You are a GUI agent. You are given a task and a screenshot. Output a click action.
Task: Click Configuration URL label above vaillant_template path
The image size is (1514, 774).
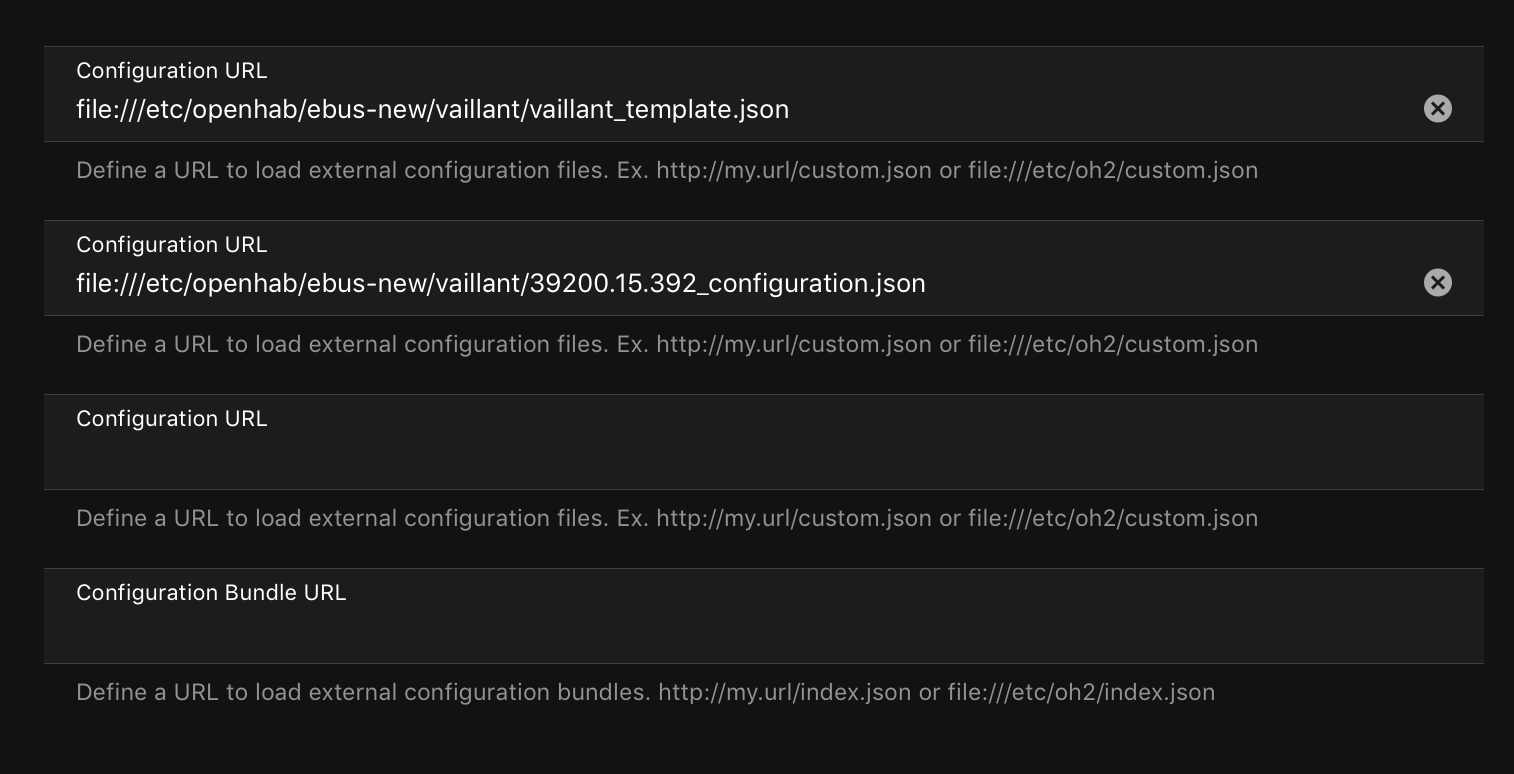pos(172,71)
